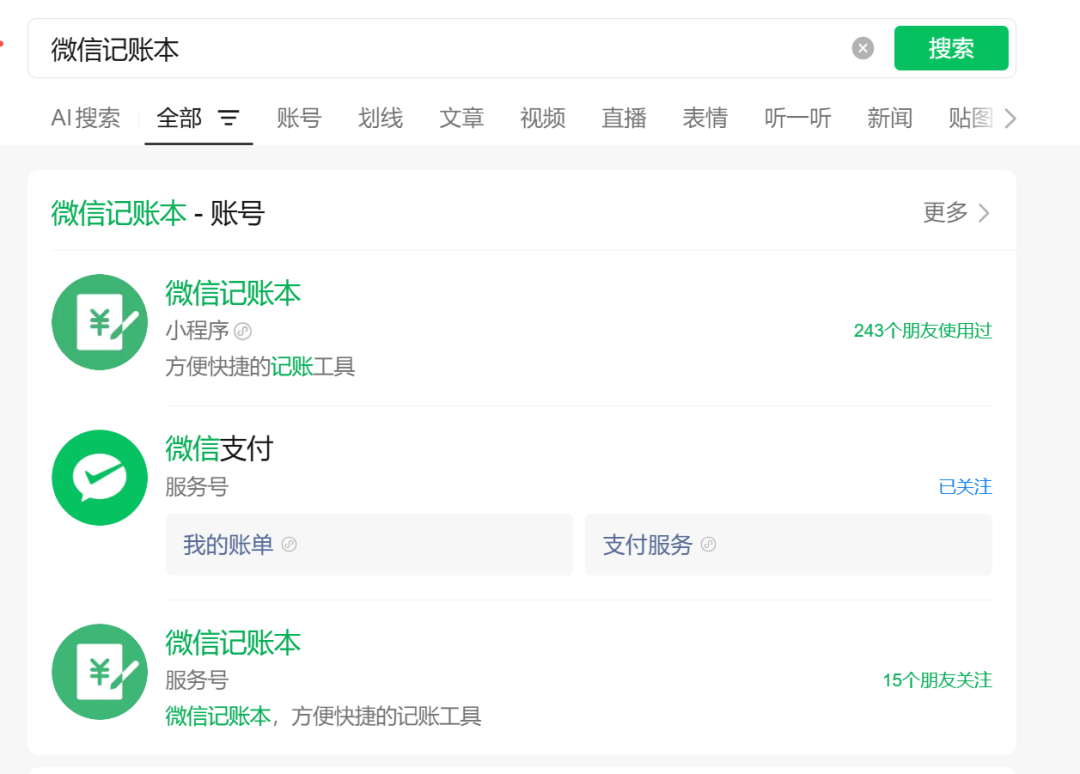Click the 已关注 status label
The height and width of the screenshot is (774, 1080).
click(x=965, y=488)
